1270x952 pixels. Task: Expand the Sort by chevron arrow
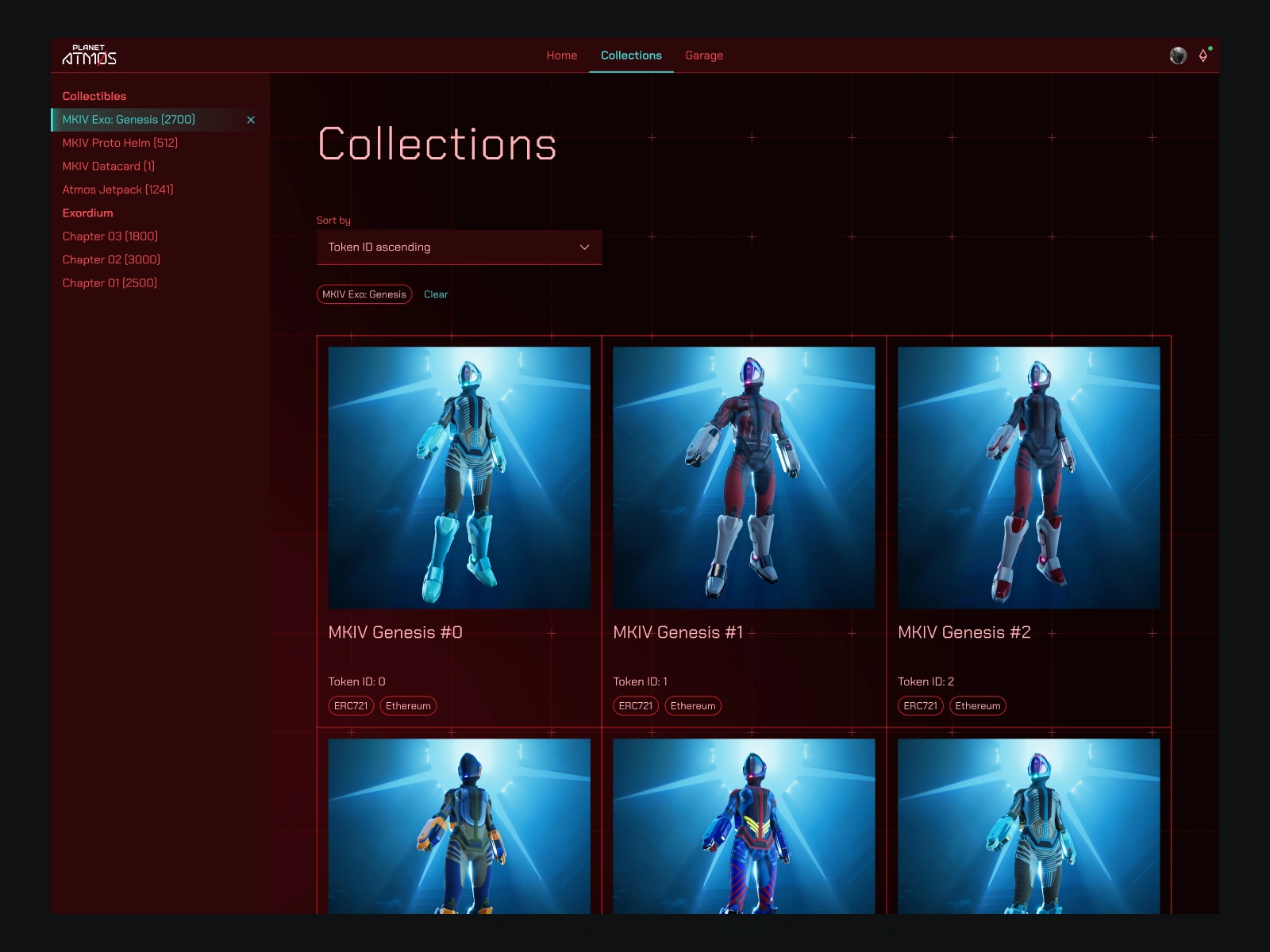(584, 248)
